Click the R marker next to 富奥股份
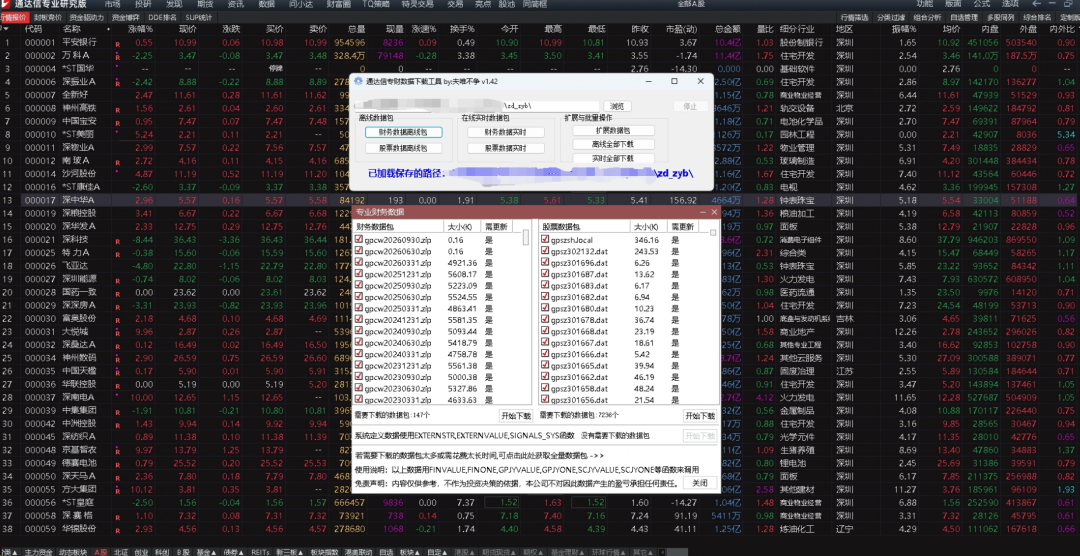 118,320
